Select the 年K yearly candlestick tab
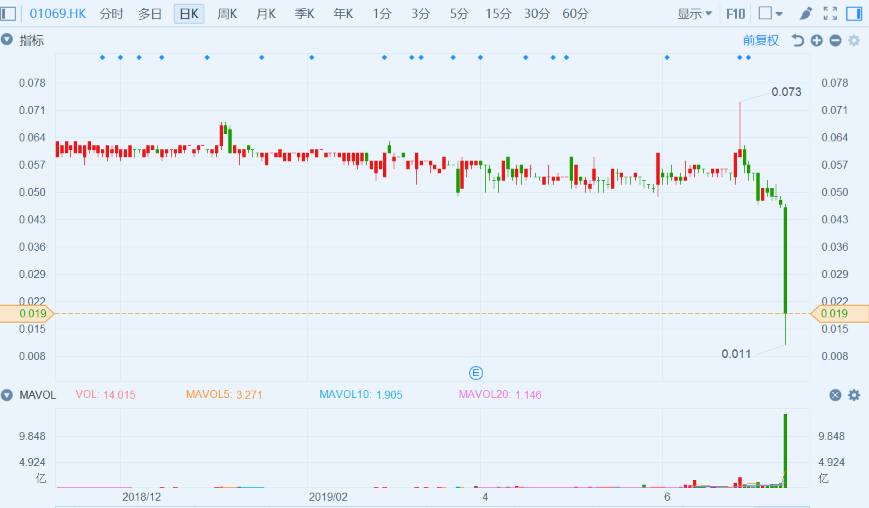Viewport: 869px width, 508px height. coord(343,13)
